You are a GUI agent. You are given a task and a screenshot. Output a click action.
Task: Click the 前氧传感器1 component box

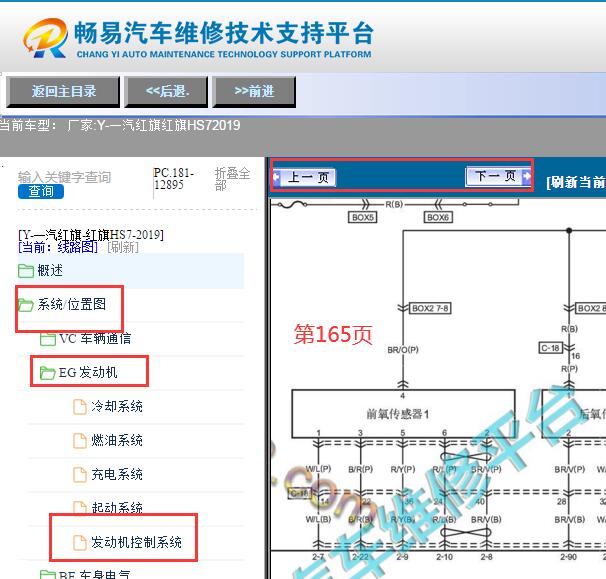click(403, 414)
